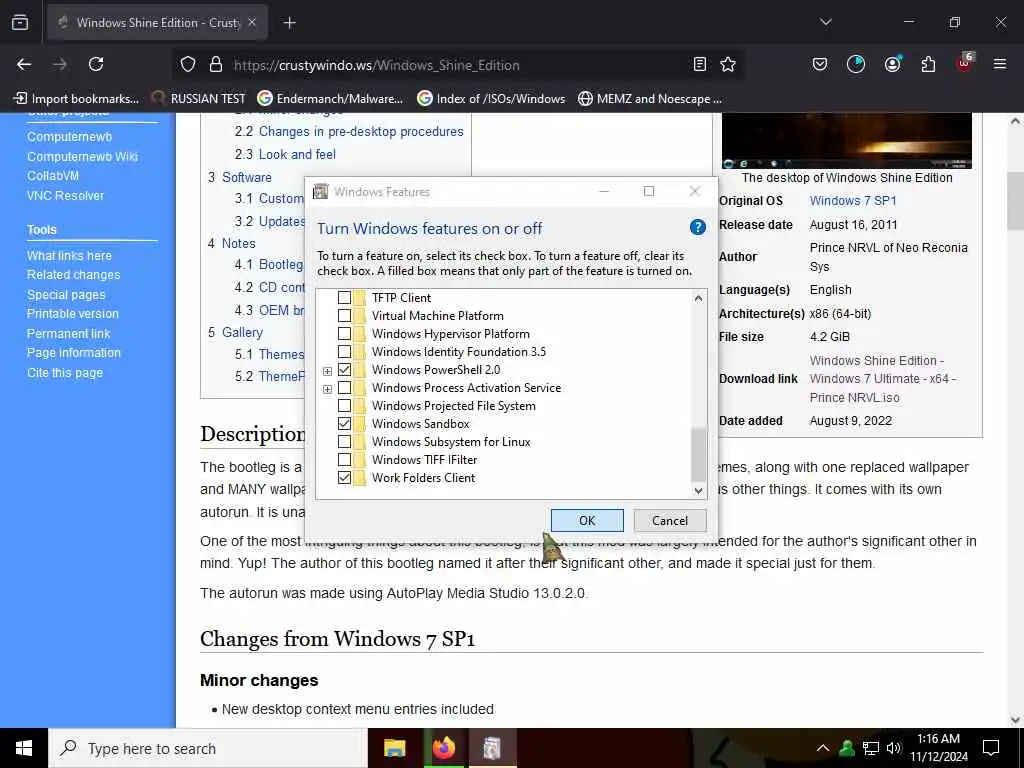Click the site padlock security icon
The width and height of the screenshot is (1024, 768).
[x=216, y=65]
